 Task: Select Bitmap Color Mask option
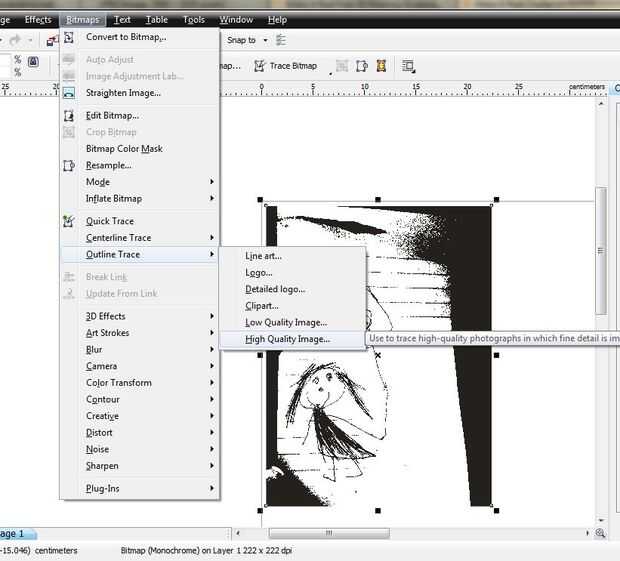point(124,149)
